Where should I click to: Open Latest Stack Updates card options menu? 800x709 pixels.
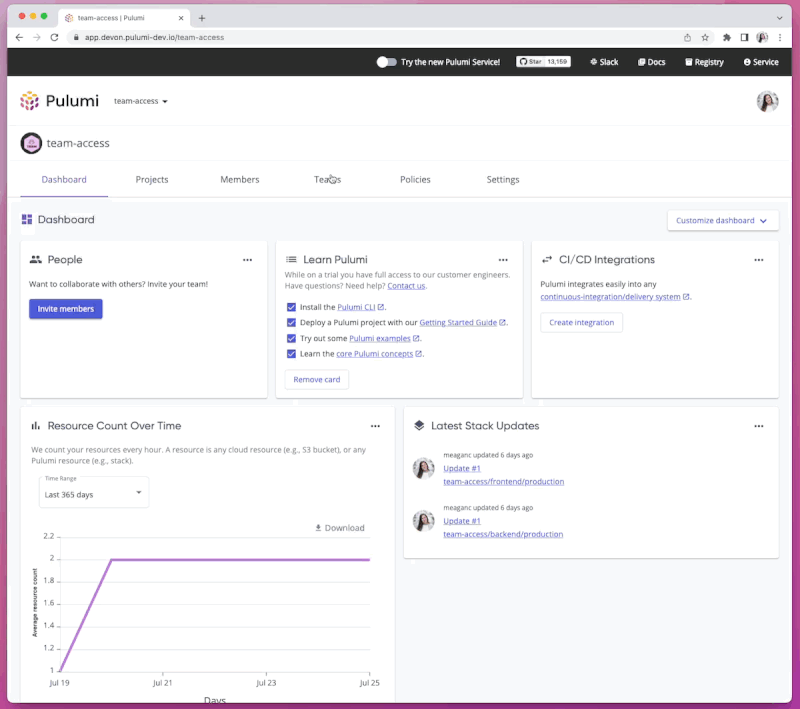pos(759,426)
